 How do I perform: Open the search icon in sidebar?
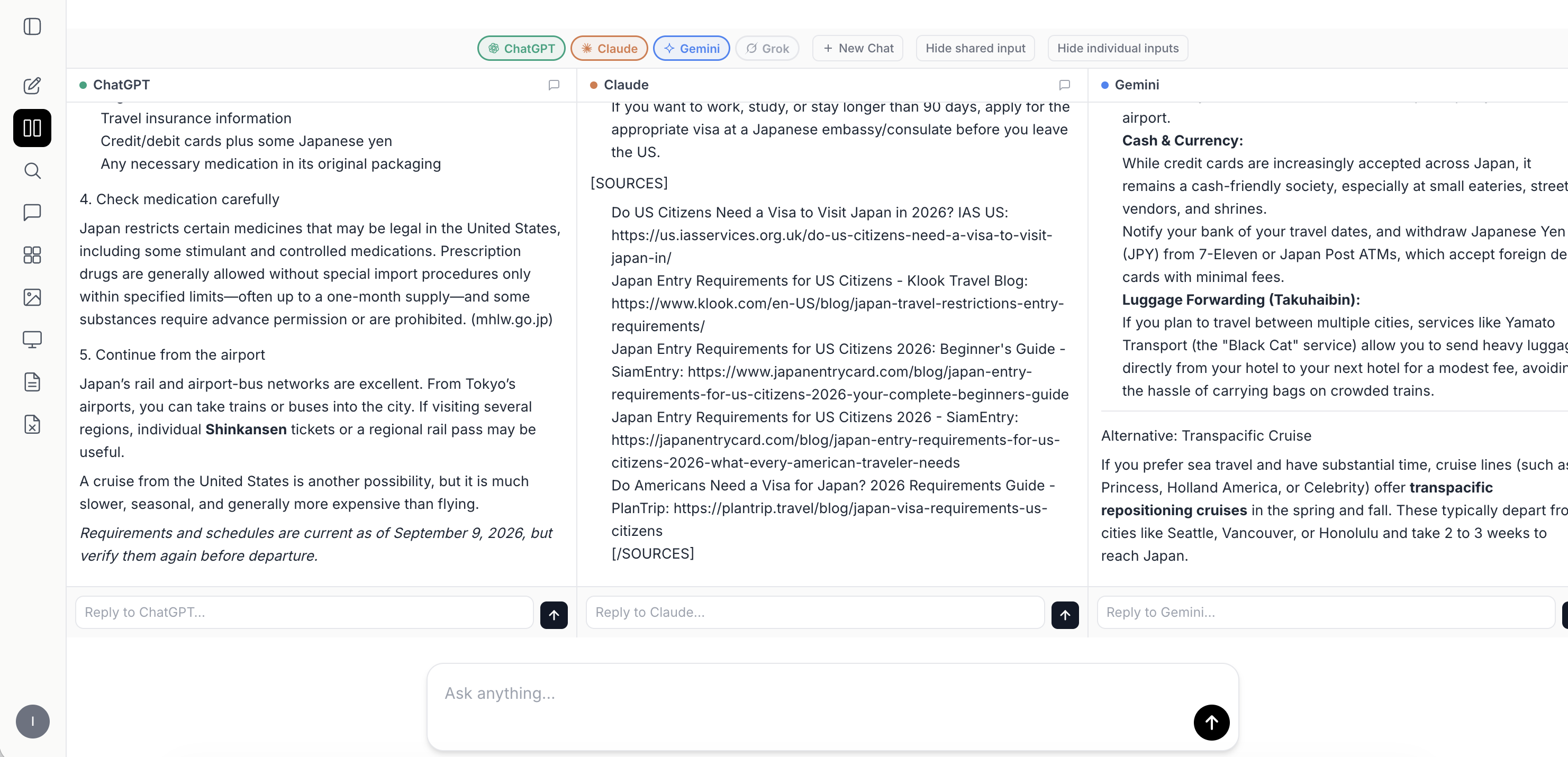(x=32, y=171)
